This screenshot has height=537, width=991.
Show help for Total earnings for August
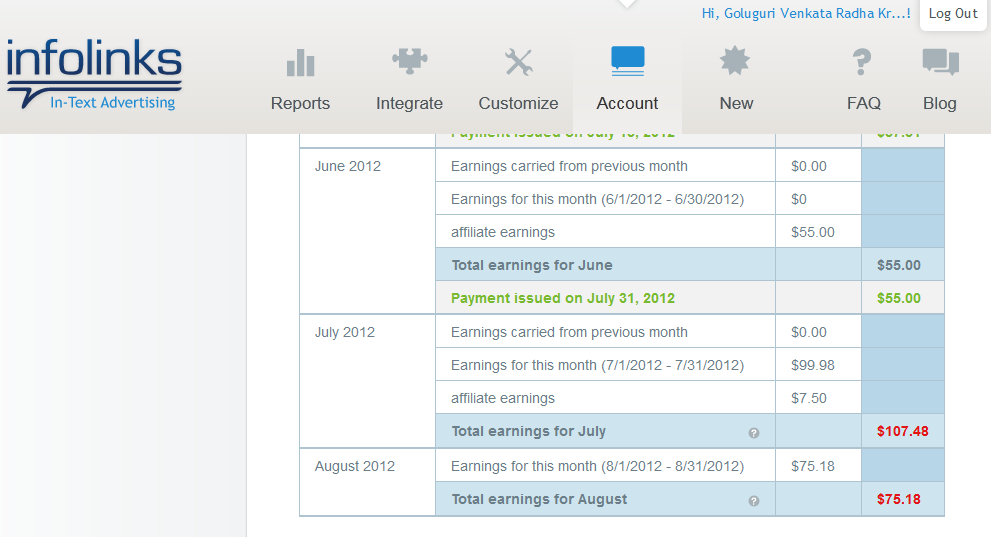753,501
